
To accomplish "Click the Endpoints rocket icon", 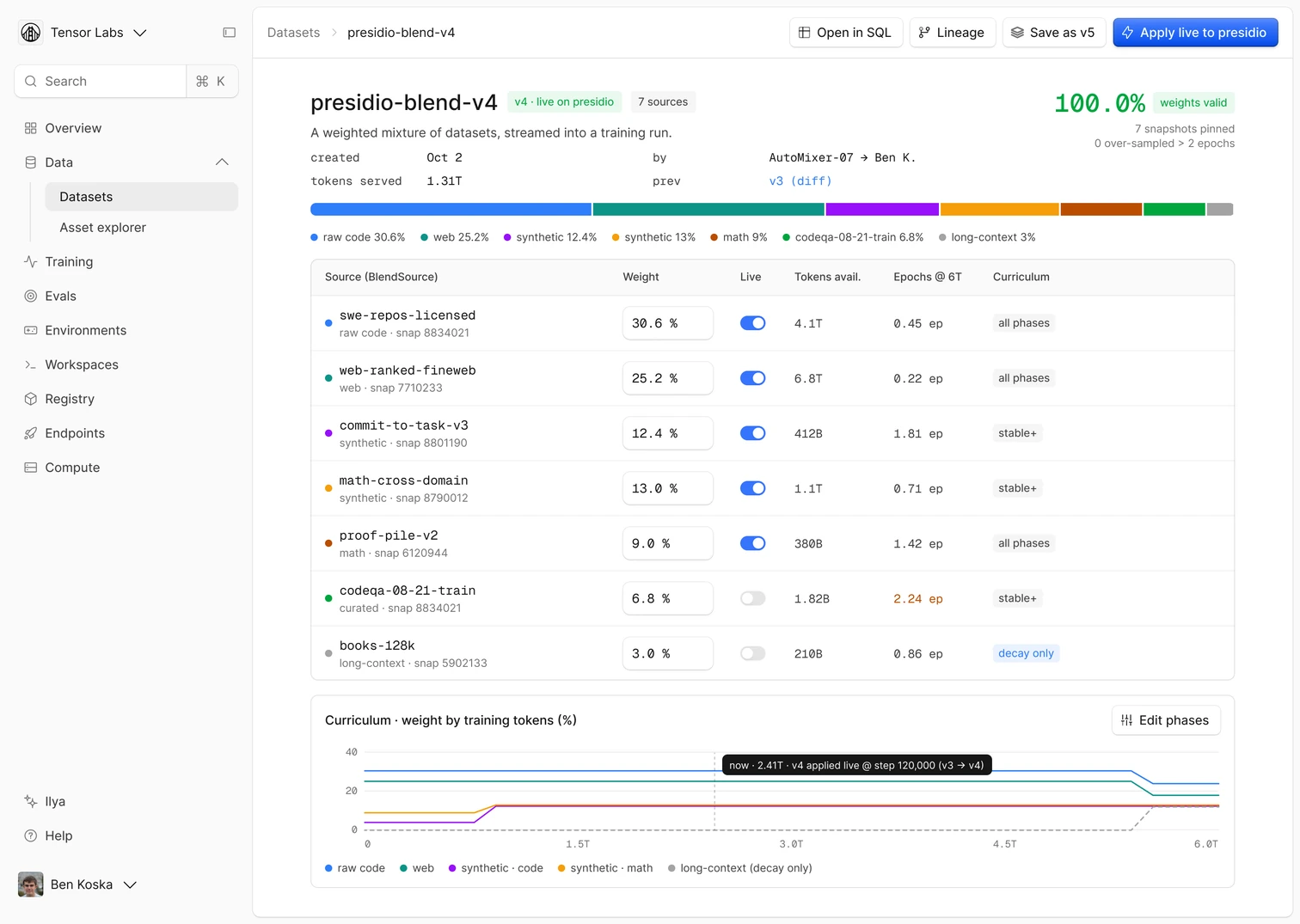I will 31,433.
